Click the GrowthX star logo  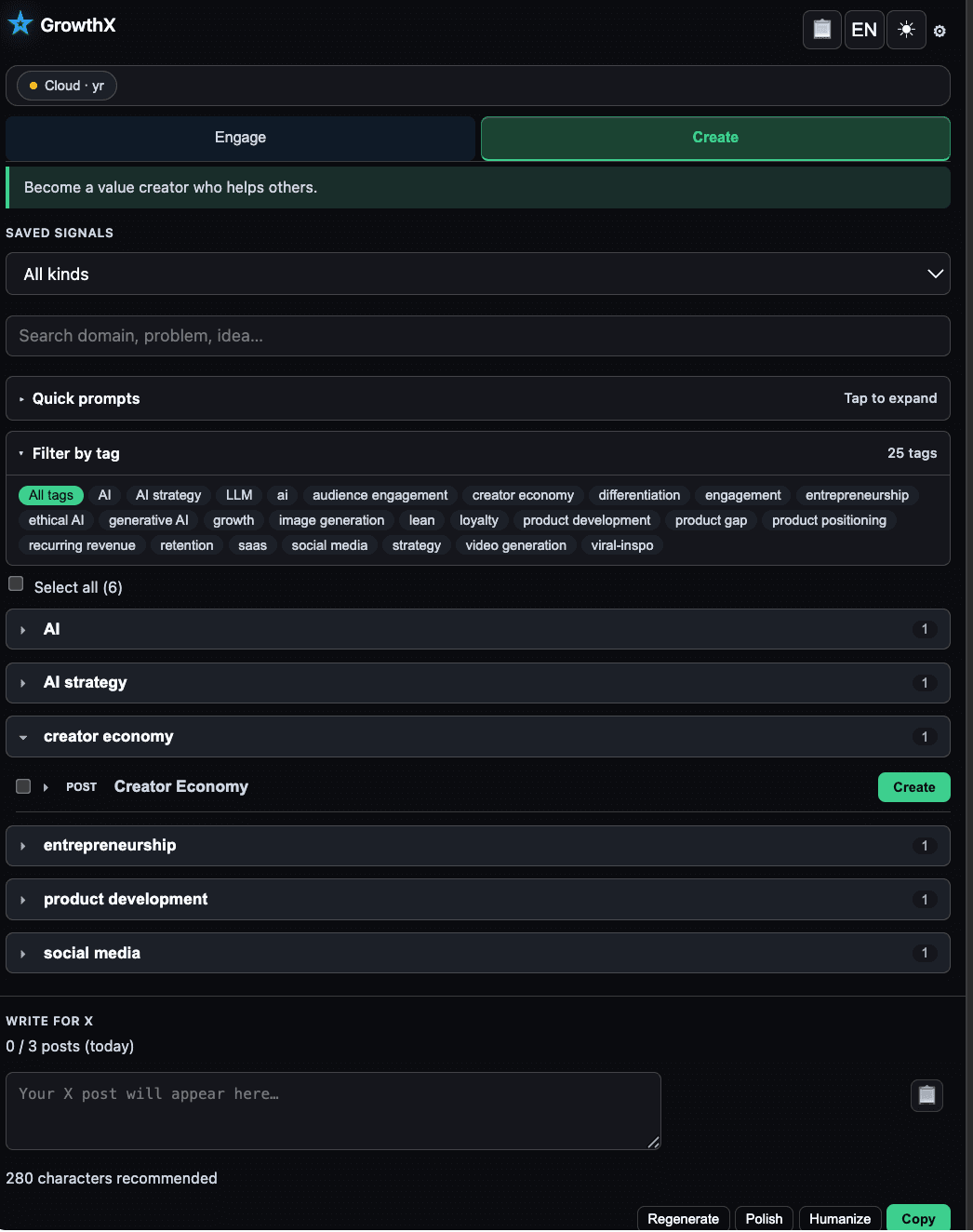tap(20, 24)
